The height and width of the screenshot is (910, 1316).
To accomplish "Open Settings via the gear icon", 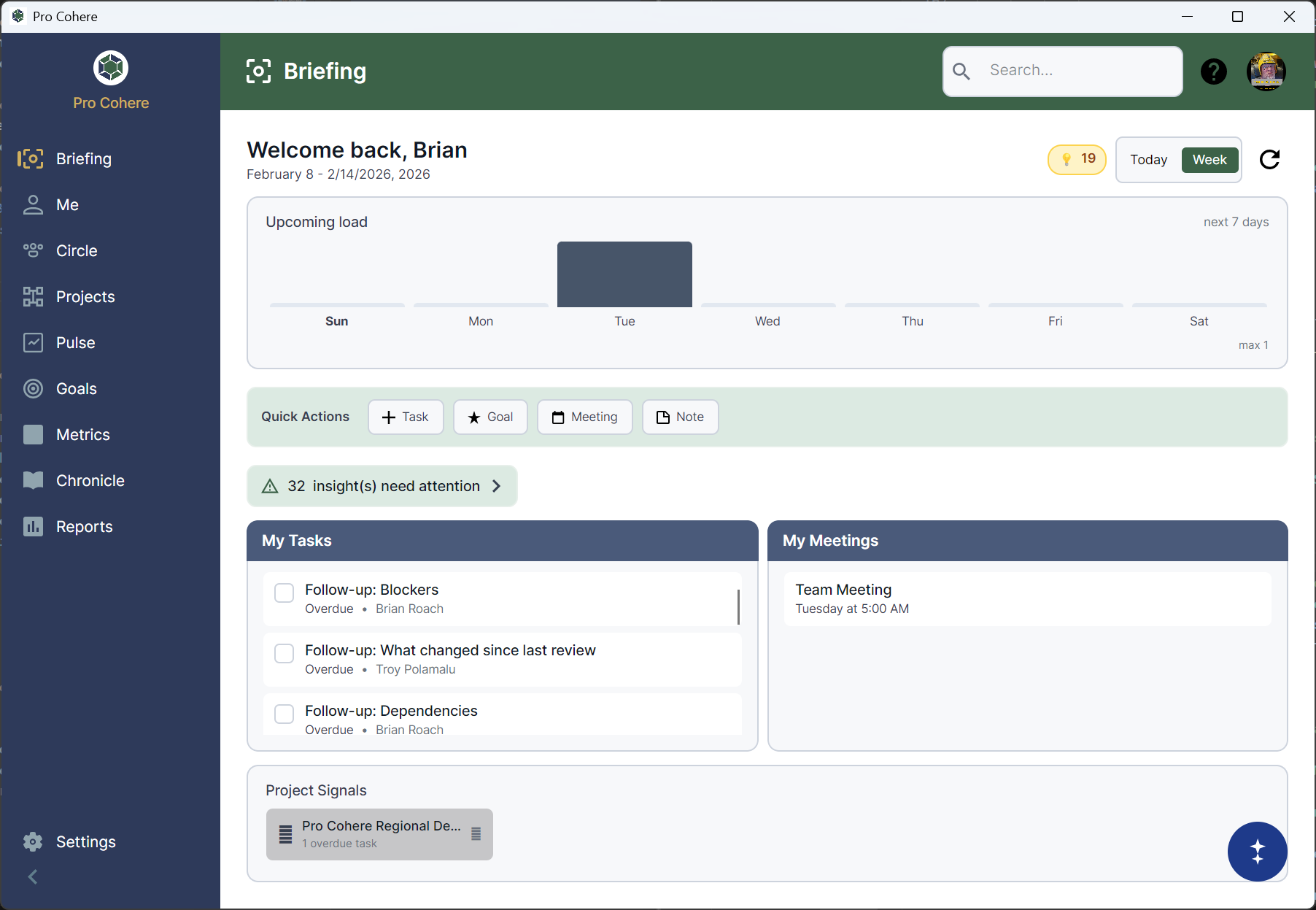I will pos(33,841).
